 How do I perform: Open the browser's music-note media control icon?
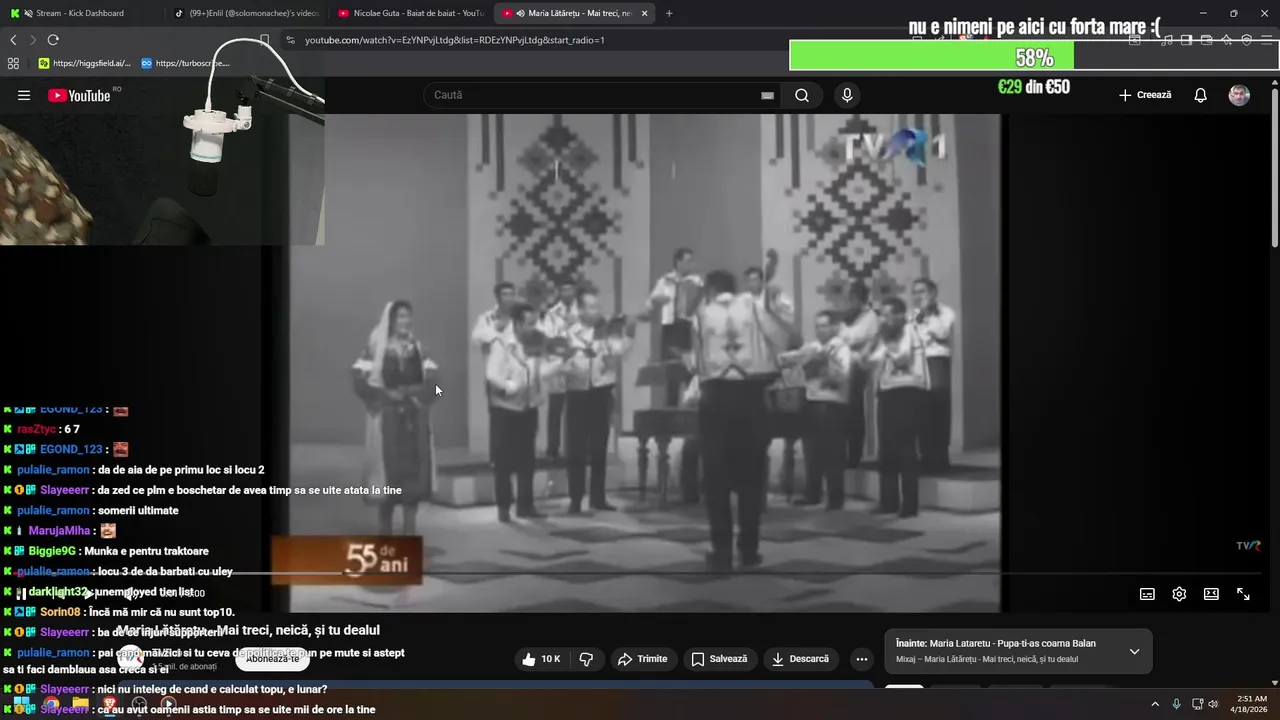point(1166,40)
